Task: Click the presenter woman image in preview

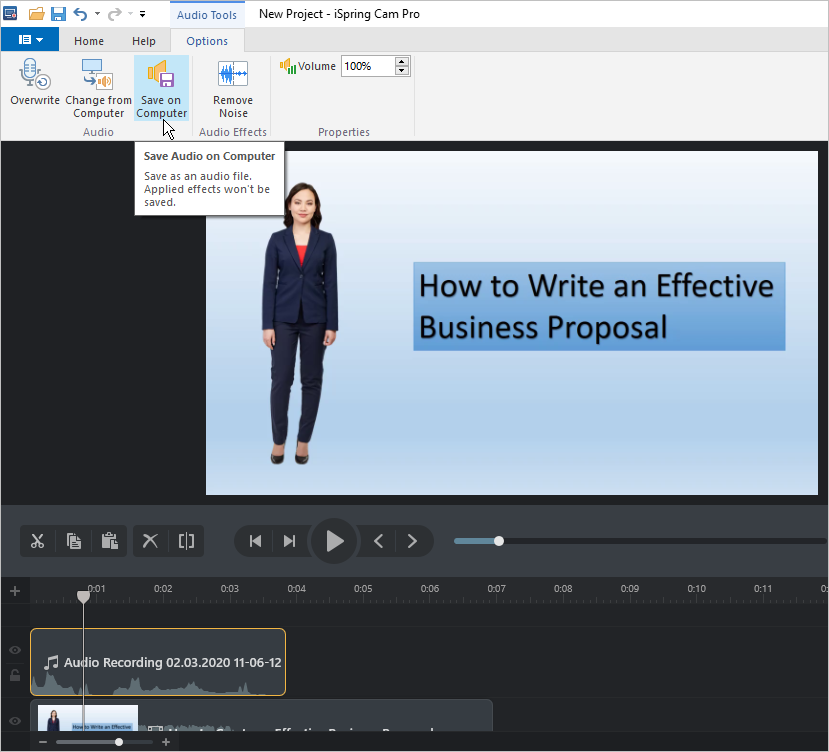Action: (x=300, y=324)
